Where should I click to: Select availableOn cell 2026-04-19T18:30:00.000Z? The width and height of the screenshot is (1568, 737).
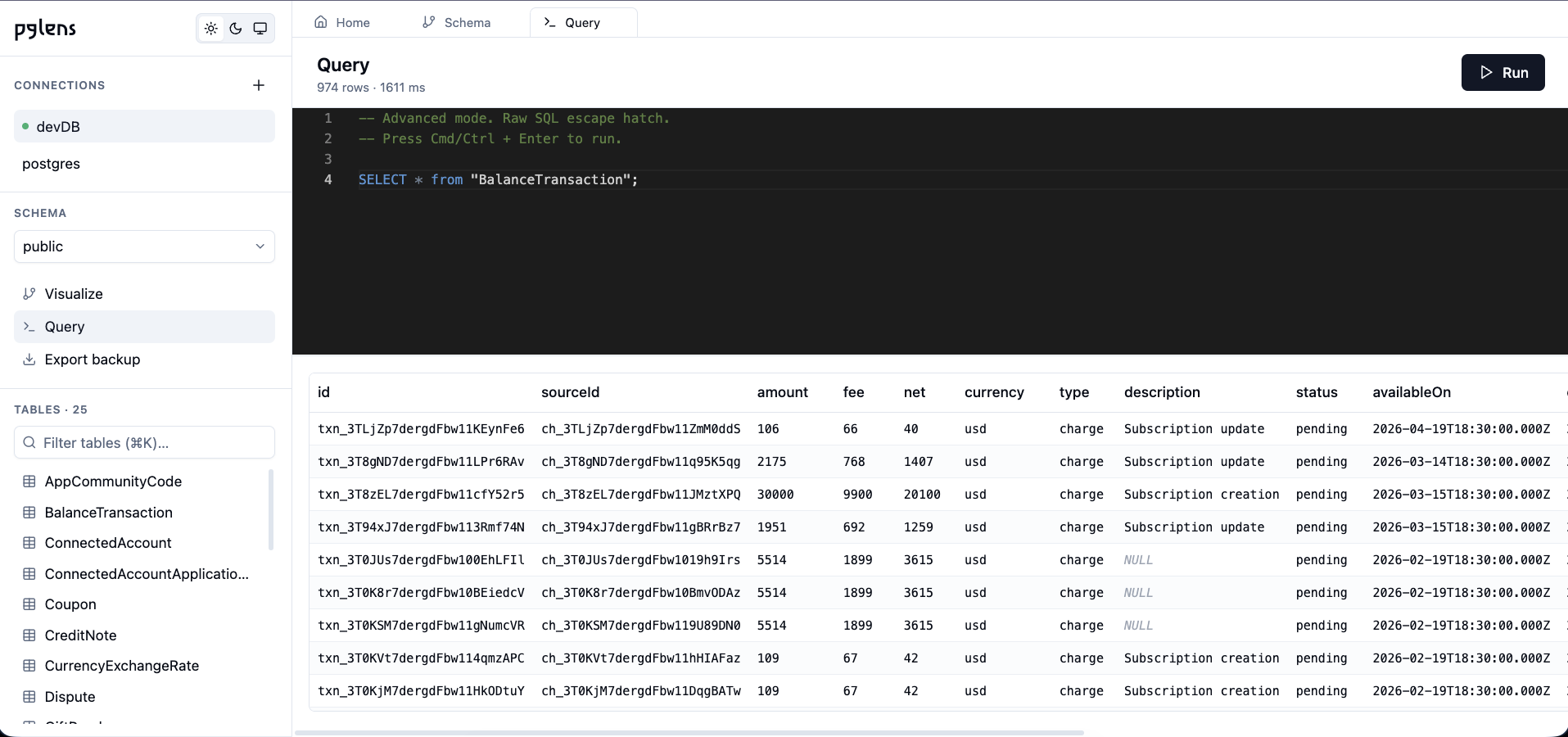(x=1462, y=429)
